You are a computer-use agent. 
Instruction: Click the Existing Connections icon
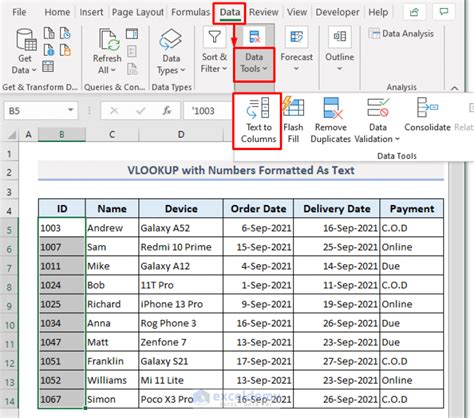(x=65, y=50)
